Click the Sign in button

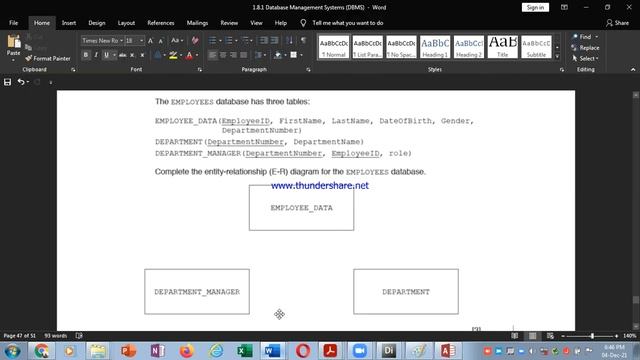click(535, 7)
